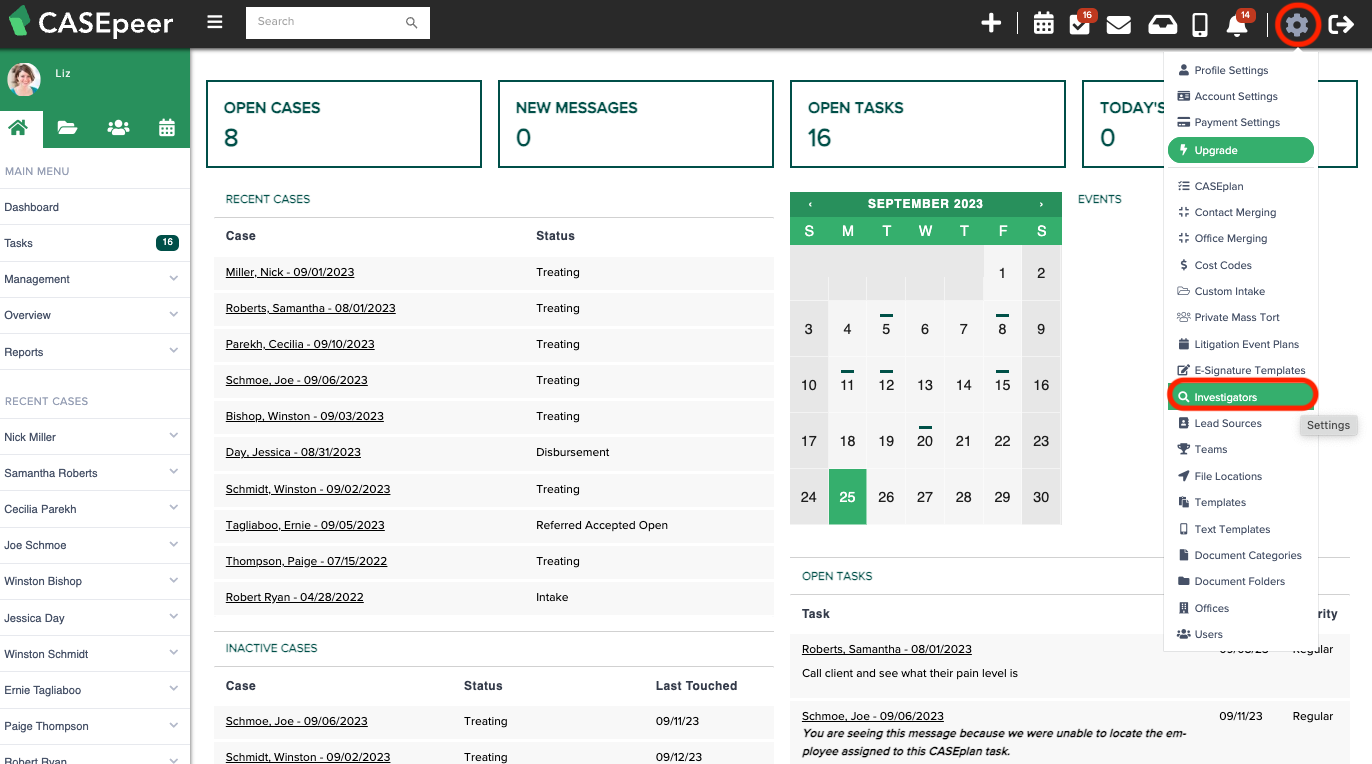This screenshot has width=1372, height=764.
Task: Open the tasks checkmark icon with badge 16
Action: pos(1080,24)
